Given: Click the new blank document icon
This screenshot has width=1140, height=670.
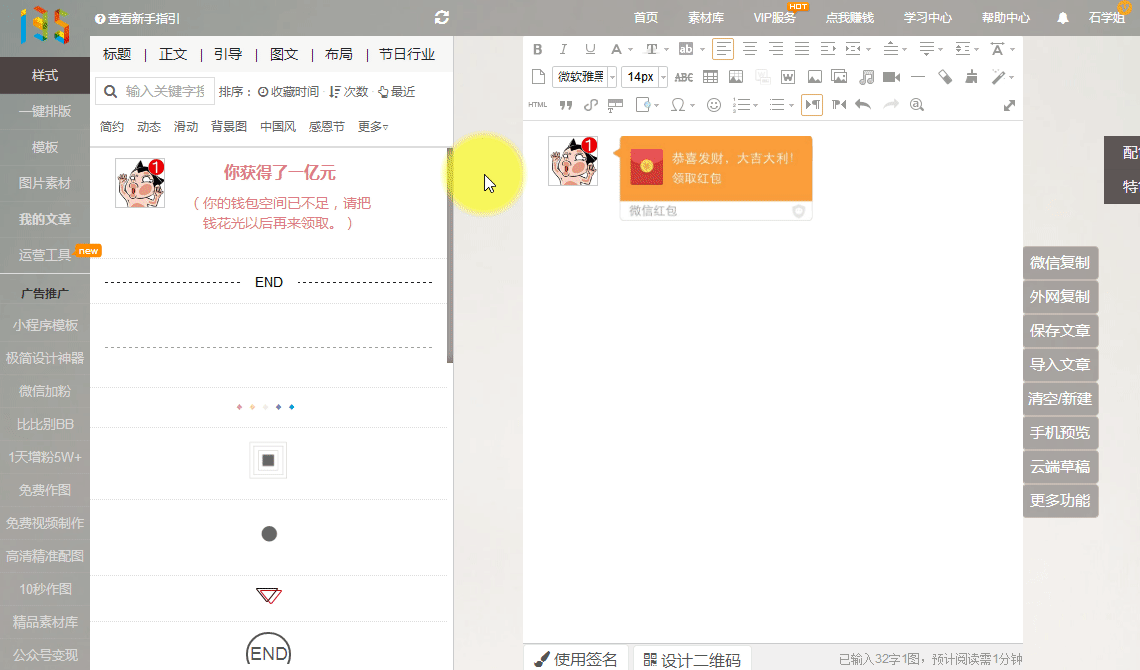Looking at the screenshot, I should (538, 77).
